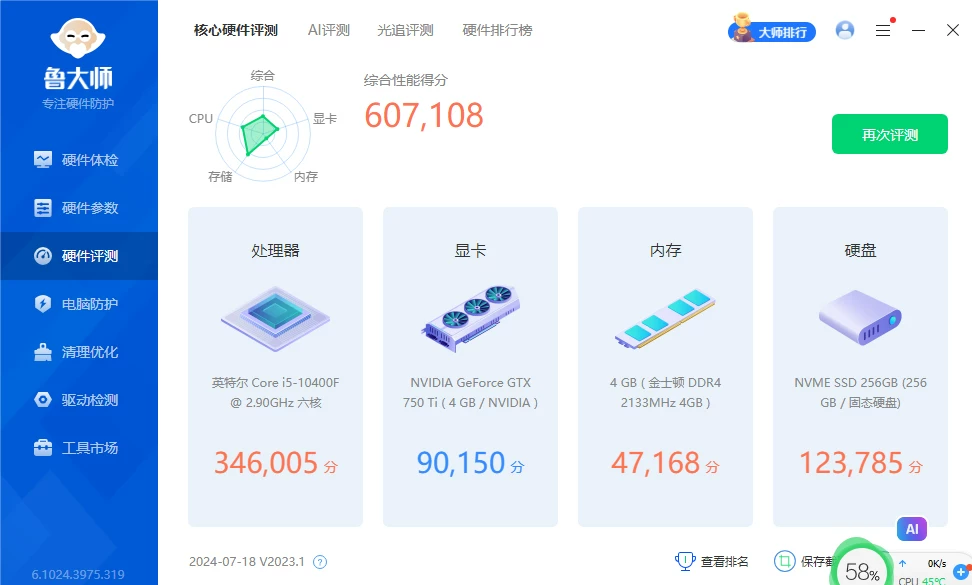The image size is (972, 585).
Task: Switch to the AI评测 tab
Action: point(329,30)
